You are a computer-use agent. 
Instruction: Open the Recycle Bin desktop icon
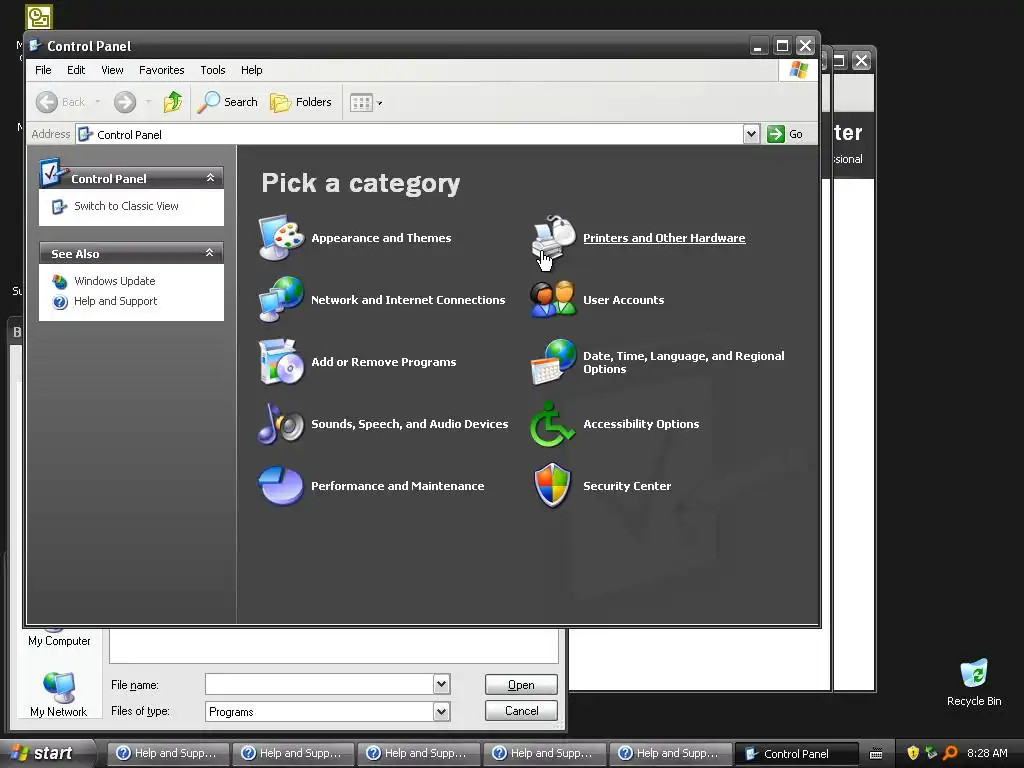tap(974, 682)
